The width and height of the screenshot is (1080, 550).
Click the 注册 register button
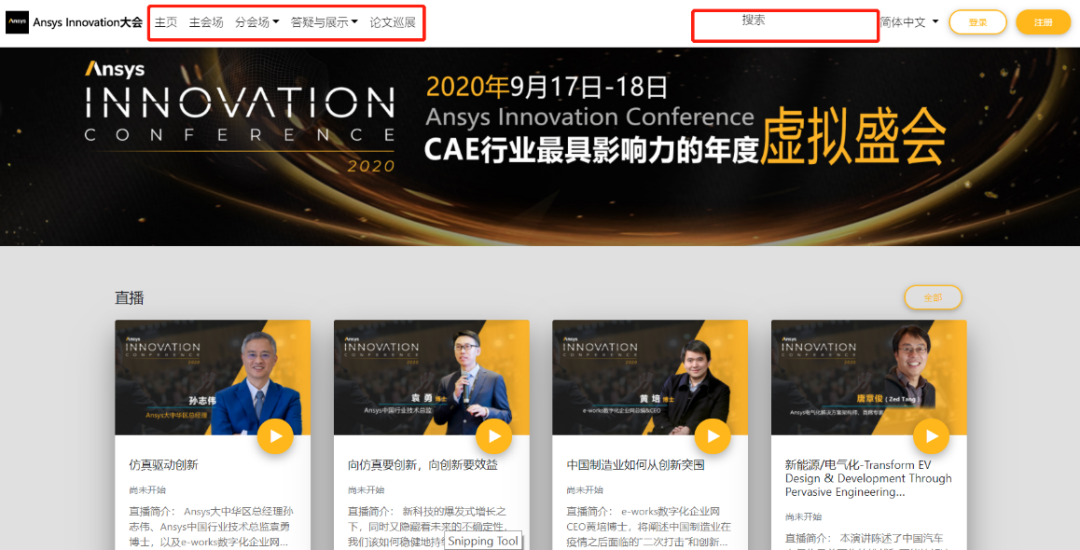click(1043, 22)
